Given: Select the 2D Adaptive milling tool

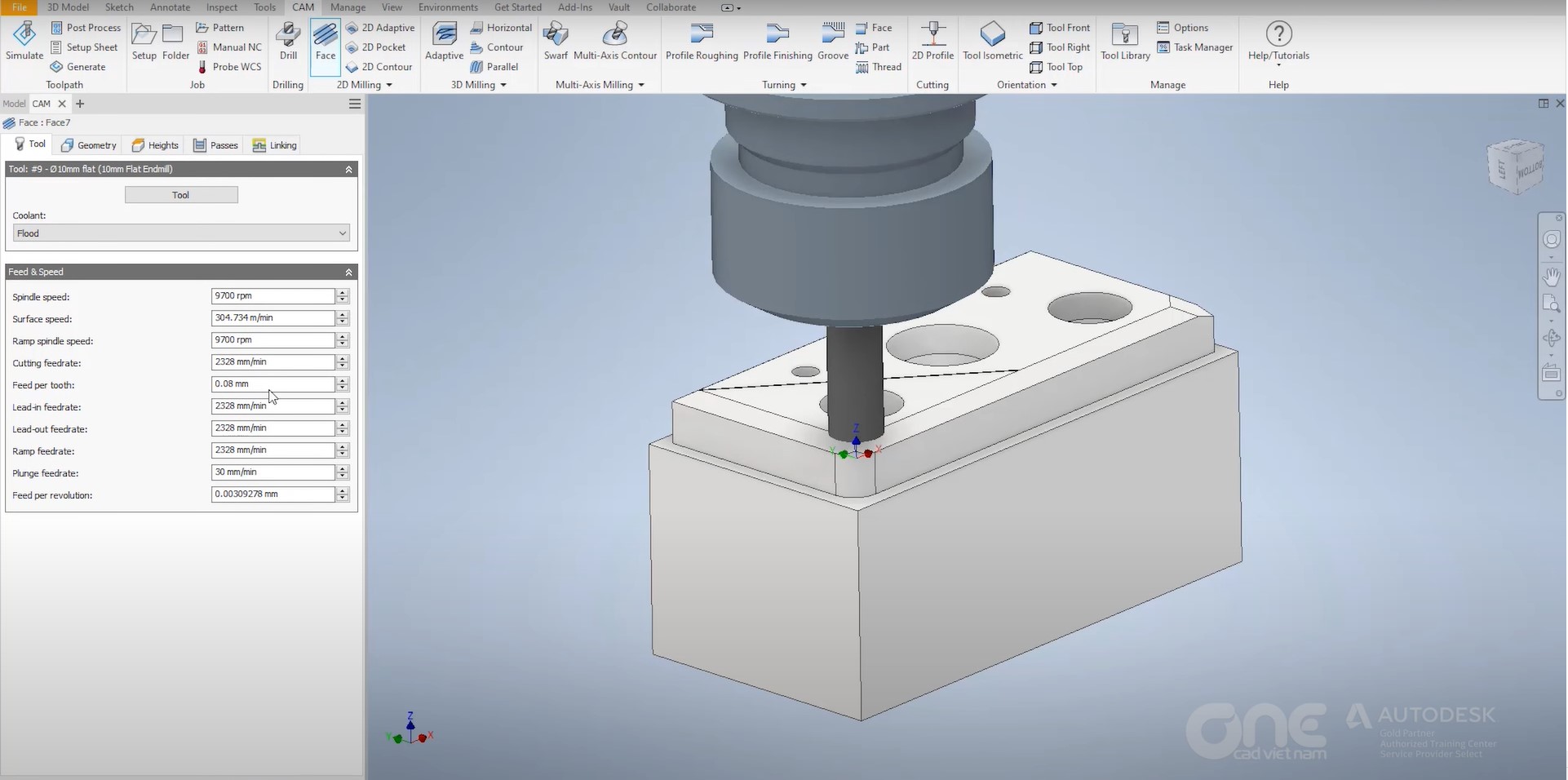Looking at the screenshot, I should tap(380, 28).
